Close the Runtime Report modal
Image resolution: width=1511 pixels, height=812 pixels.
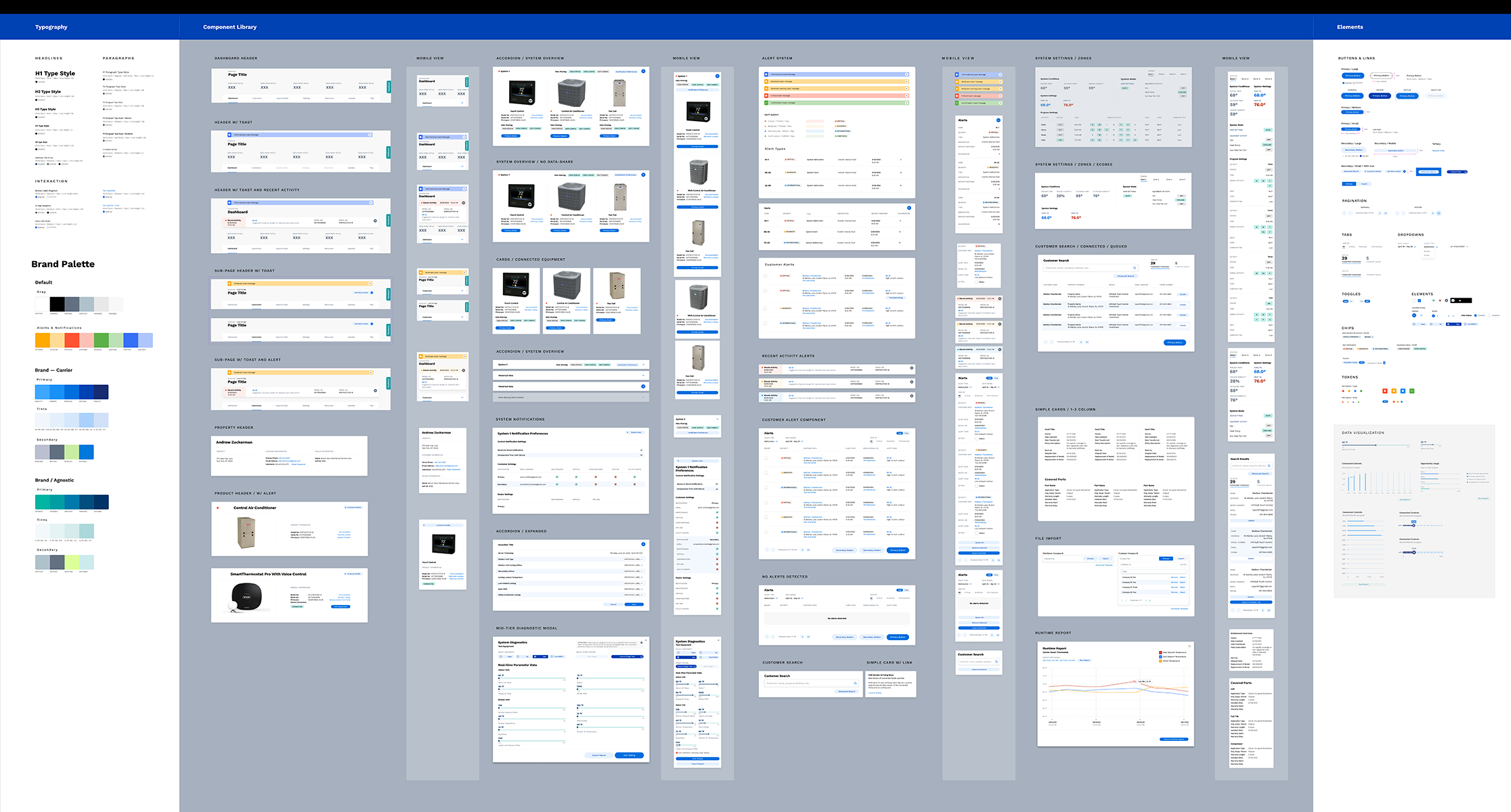point(1189,646)
